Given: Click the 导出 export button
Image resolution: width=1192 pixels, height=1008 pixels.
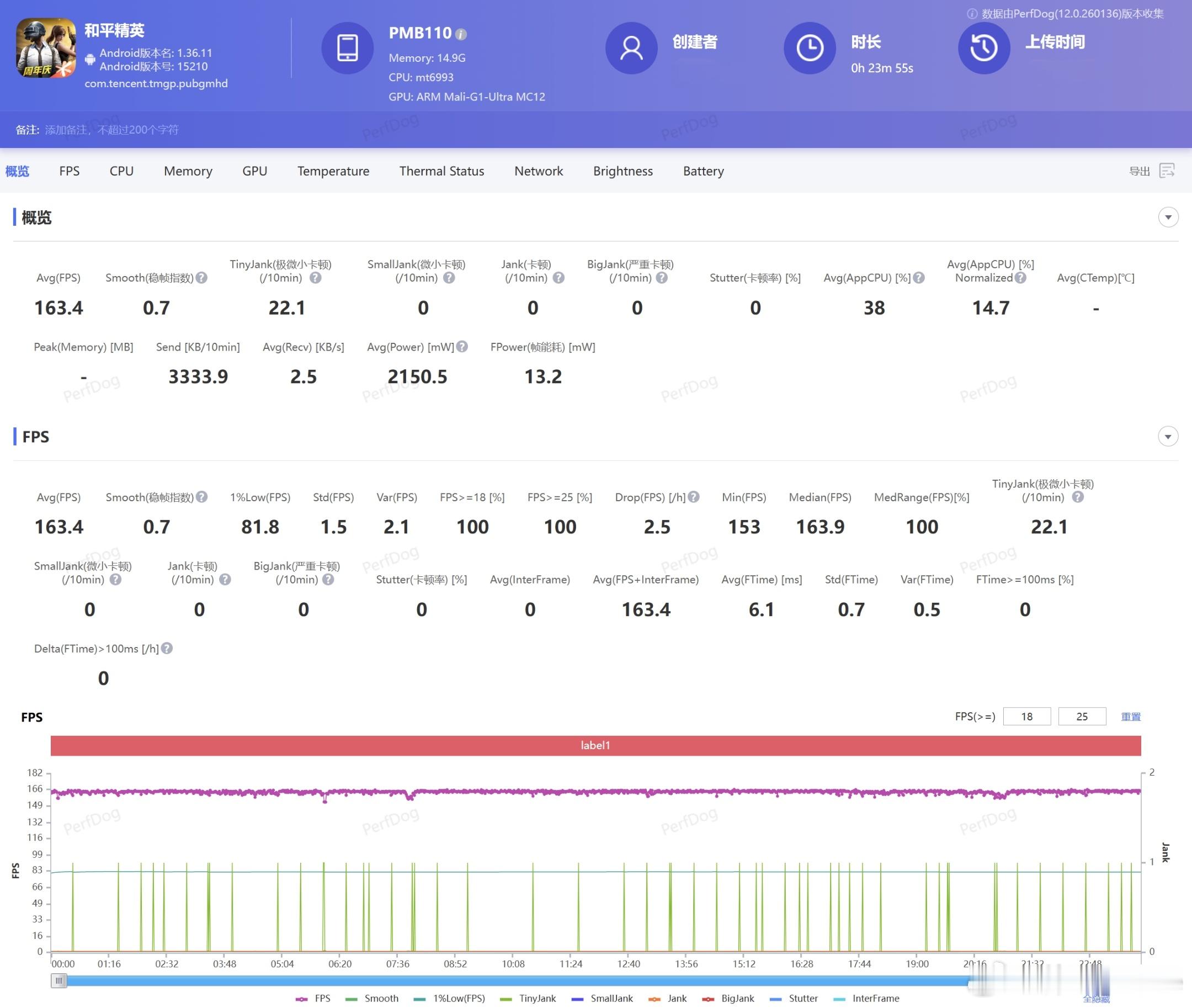Looking at the screenshot, I should pyautogui.click(x=1139, y=171).
